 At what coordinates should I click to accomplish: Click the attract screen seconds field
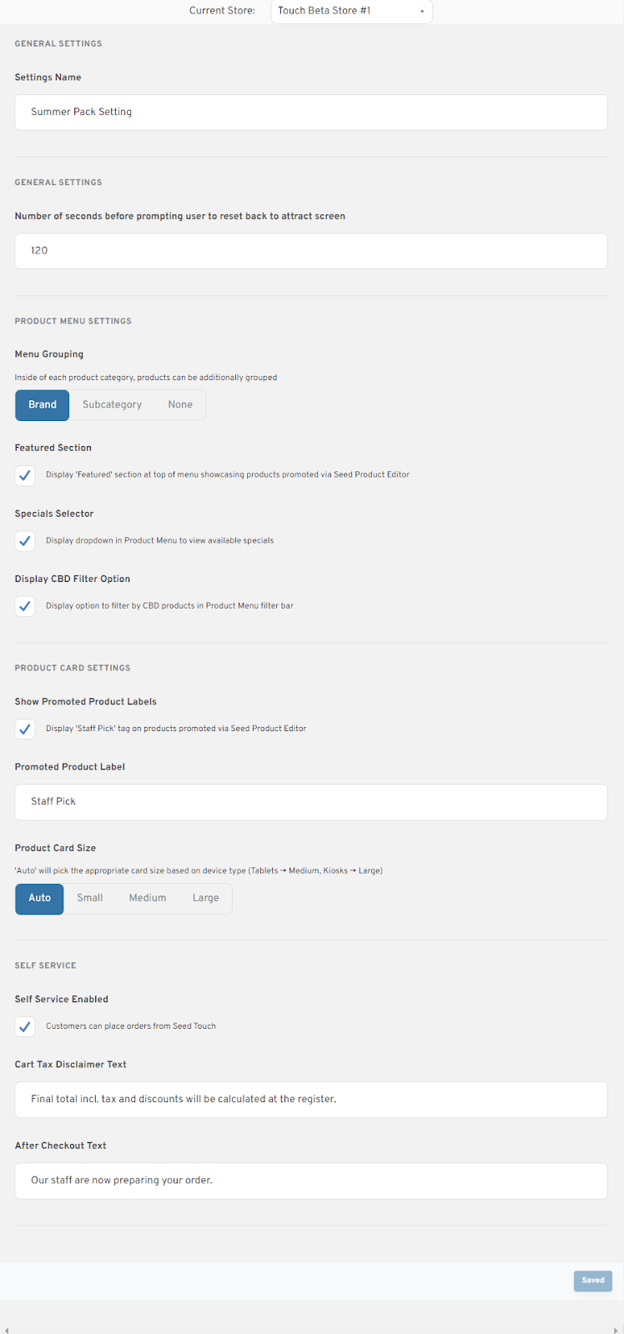(311, 251)
